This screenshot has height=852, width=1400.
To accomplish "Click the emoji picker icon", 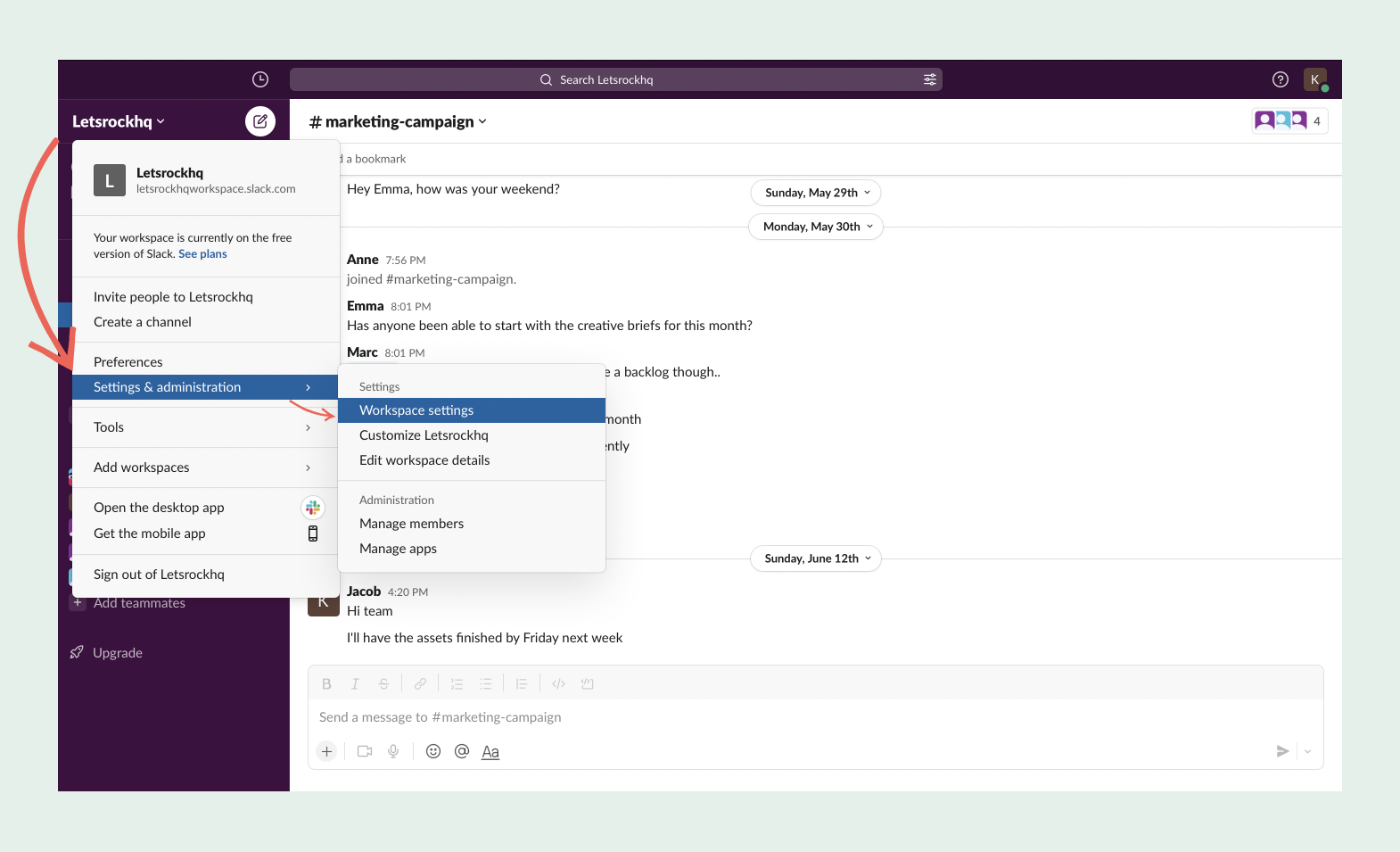I will click(x=433, y=751).
